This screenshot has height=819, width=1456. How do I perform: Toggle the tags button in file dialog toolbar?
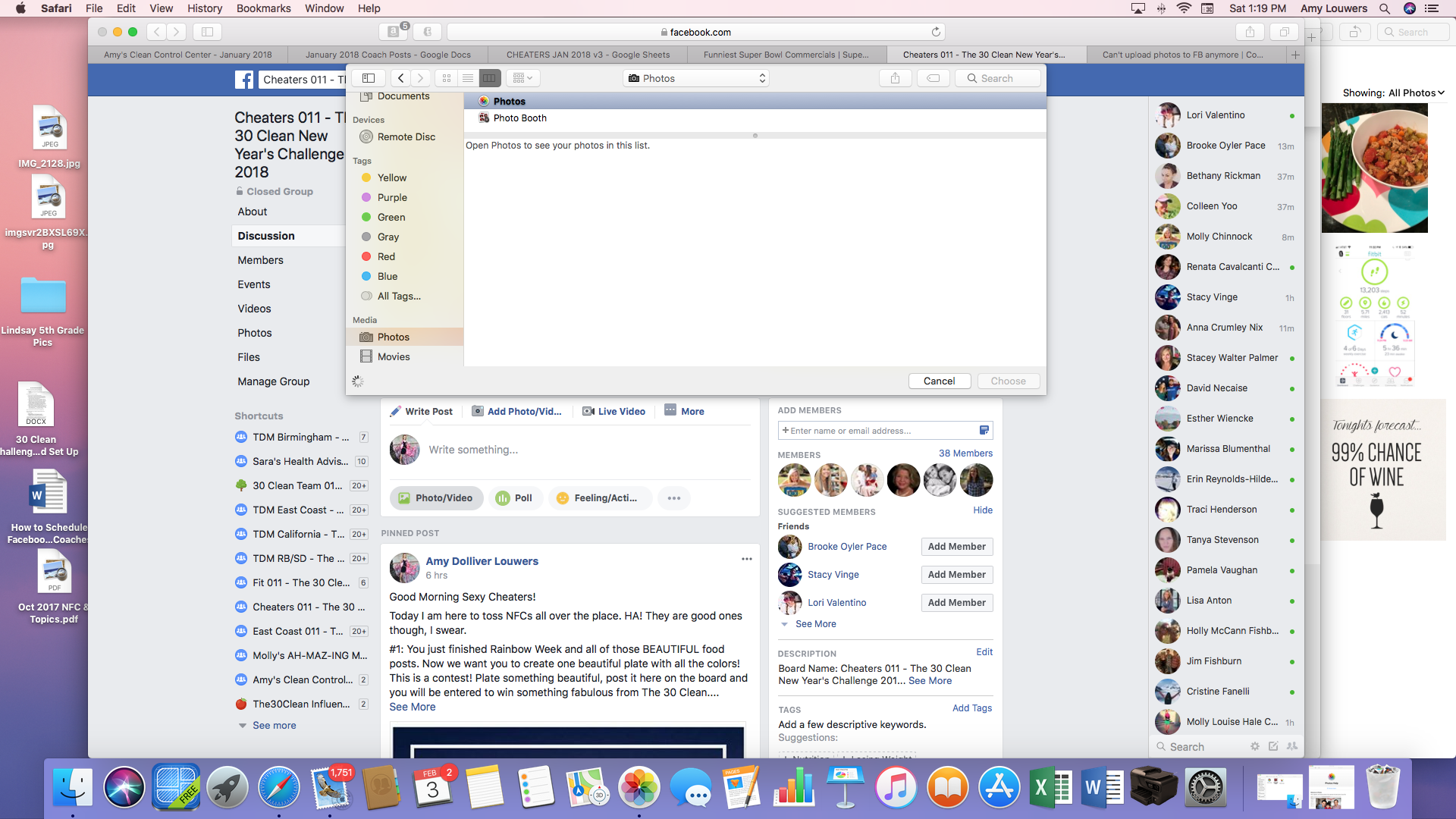point(933,78)
